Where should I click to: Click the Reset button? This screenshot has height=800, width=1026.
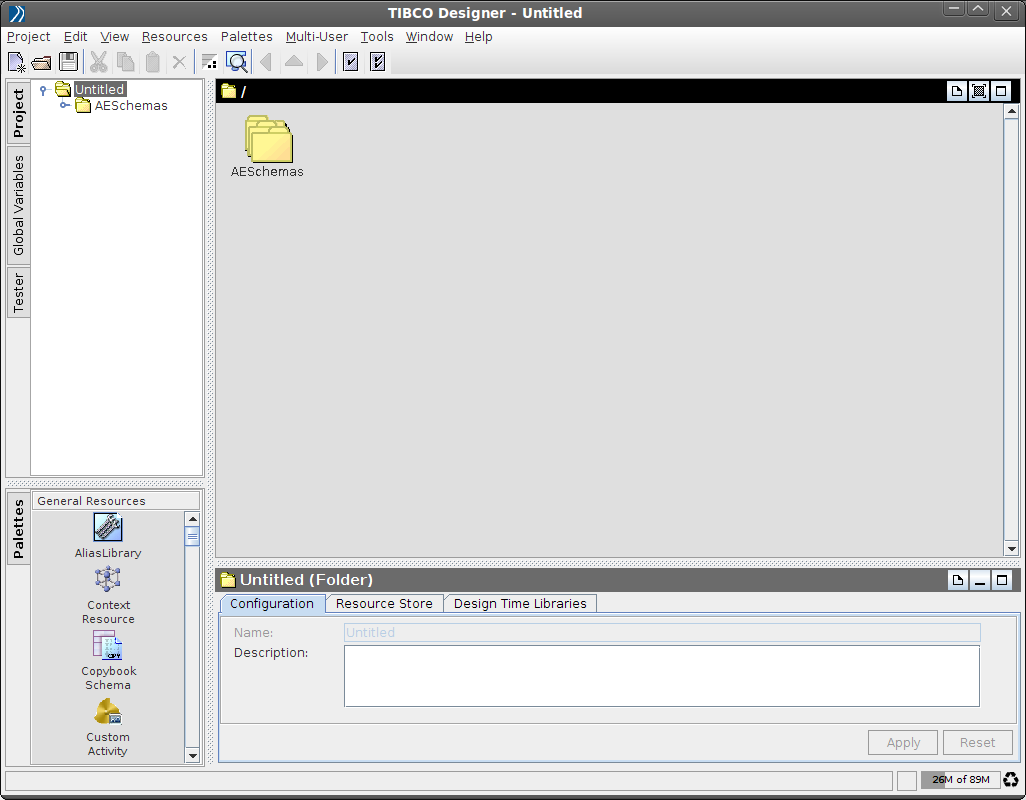977,742
